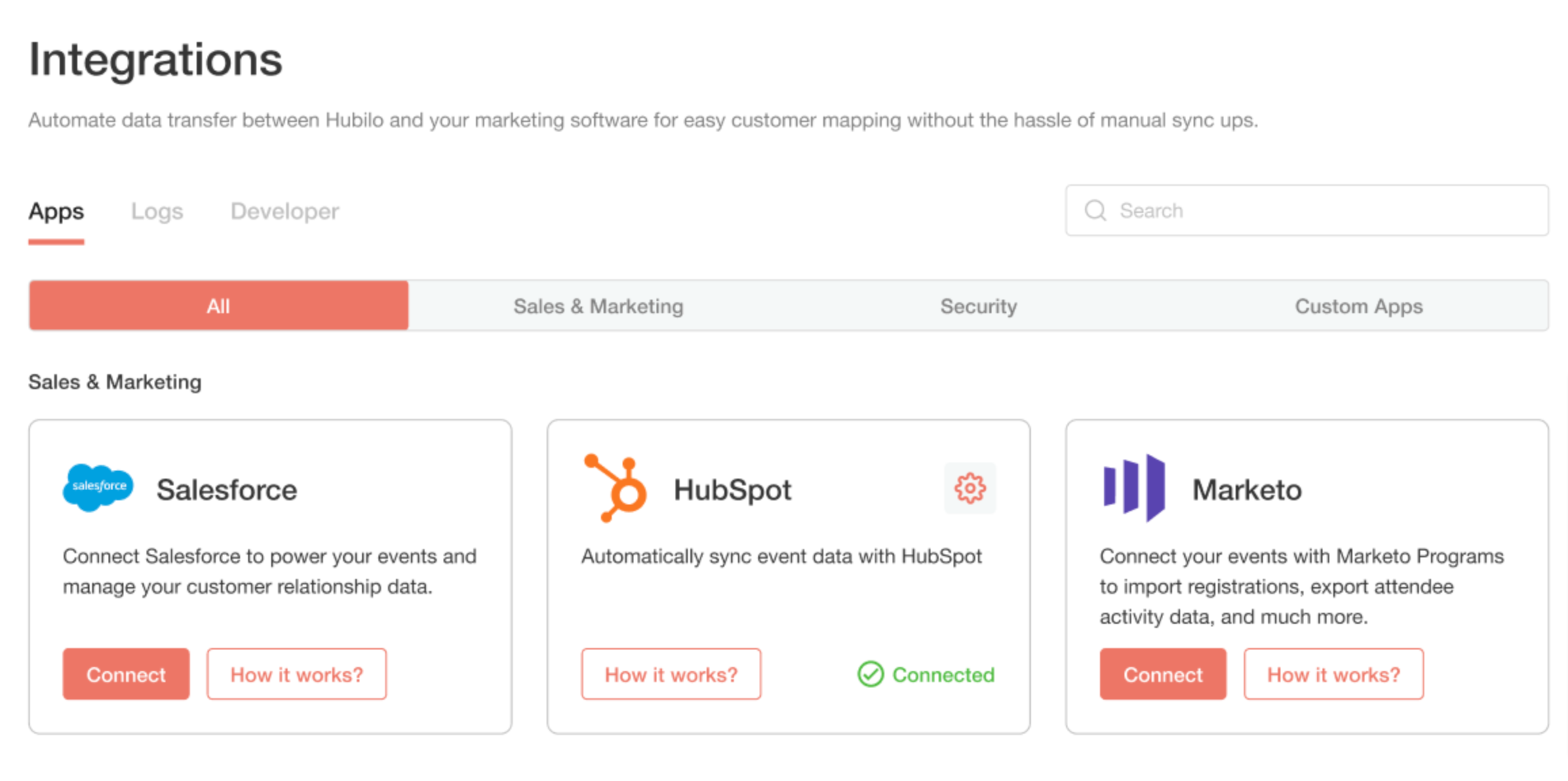Open Marketo How it works
1568x781 pixels.
click(x=1333, y=674)
